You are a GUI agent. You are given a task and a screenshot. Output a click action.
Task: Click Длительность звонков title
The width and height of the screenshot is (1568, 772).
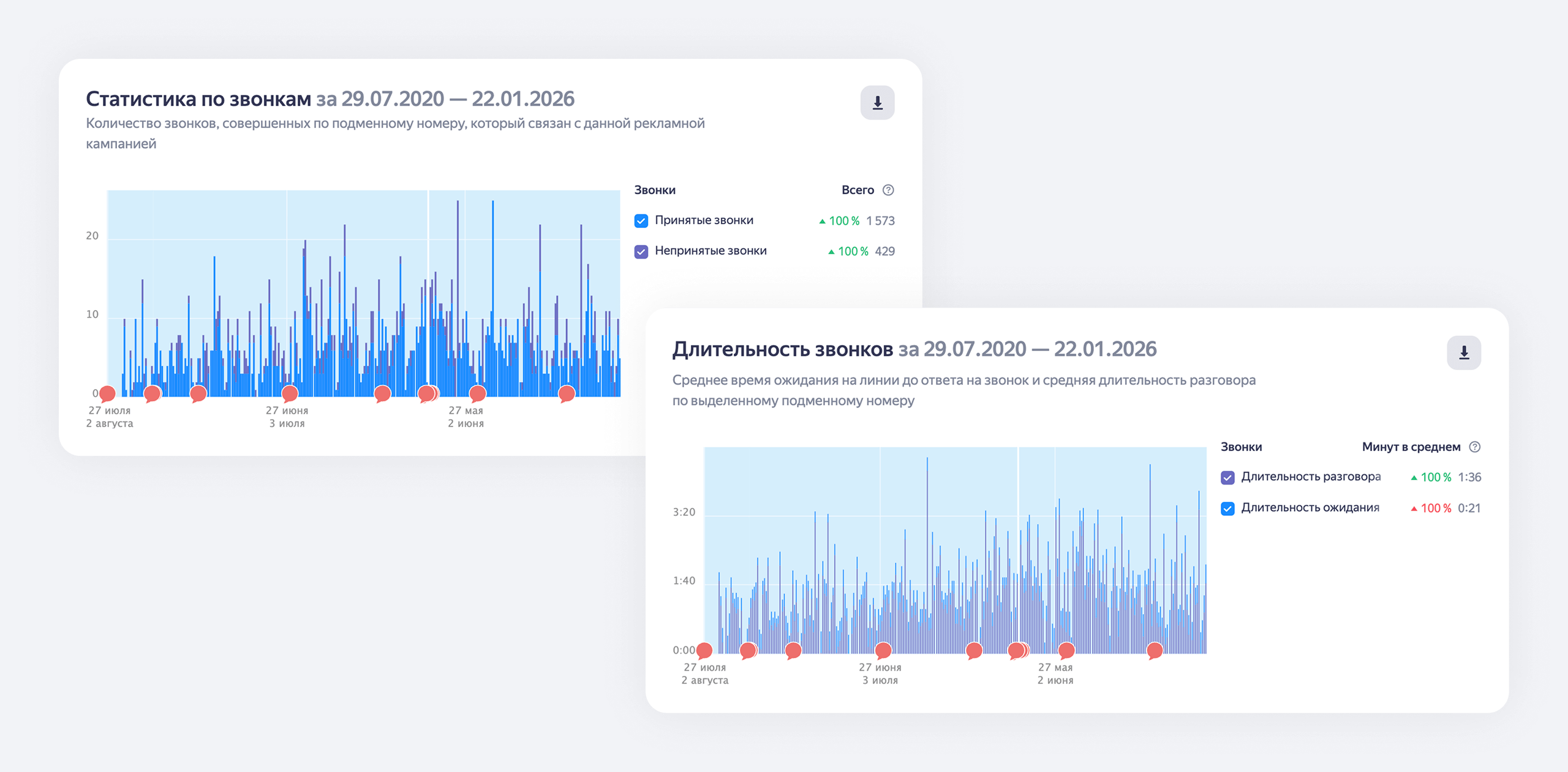pyautogui.click(x=782, y=349)
